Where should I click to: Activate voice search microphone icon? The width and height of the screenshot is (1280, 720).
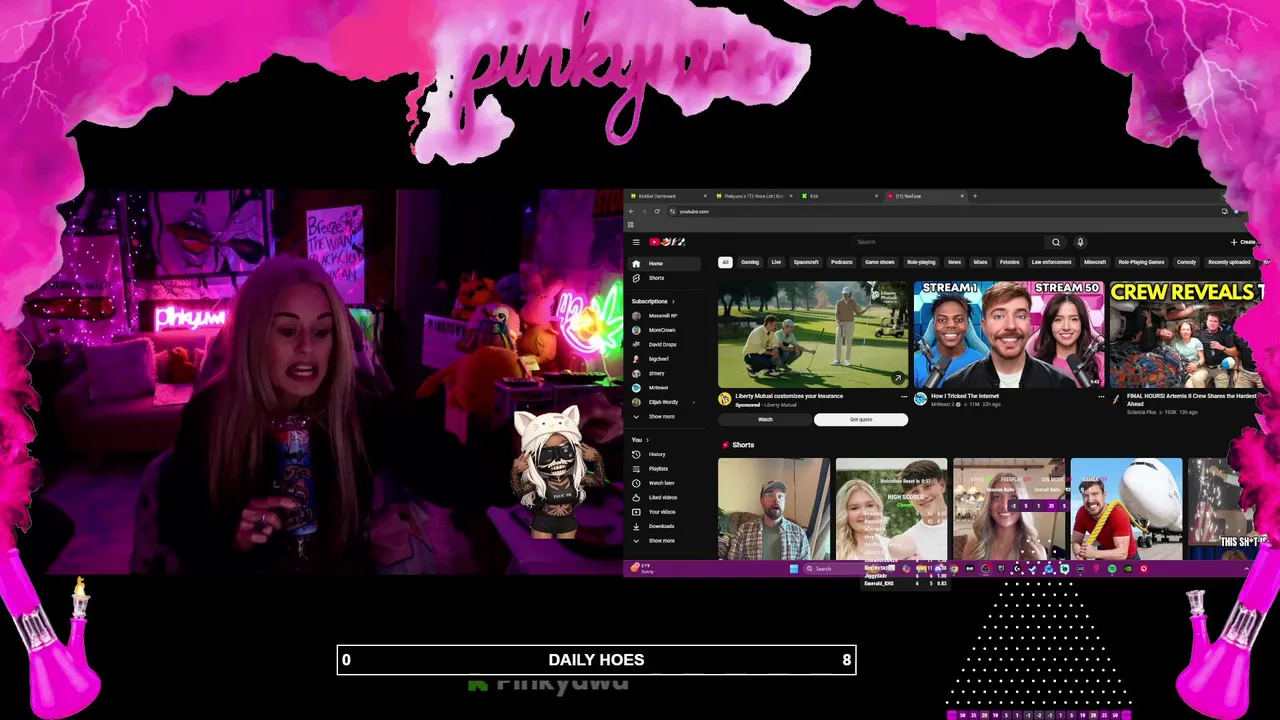click(x=1080, y=242)
